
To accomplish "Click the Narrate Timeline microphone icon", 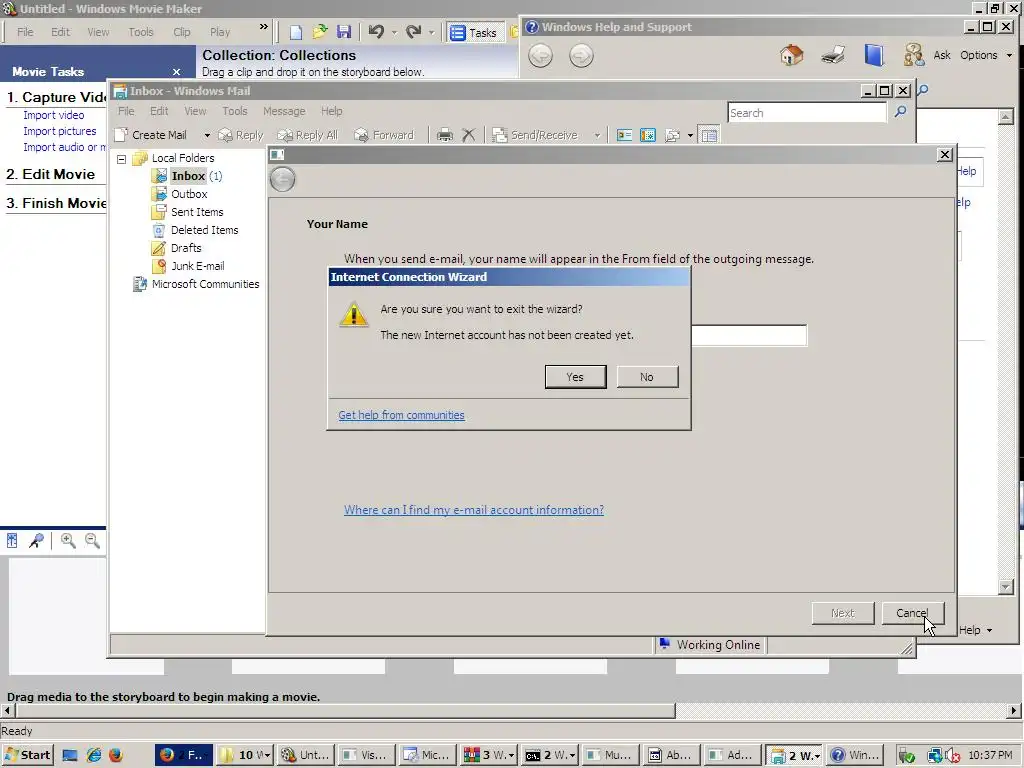I will (36, 541).
